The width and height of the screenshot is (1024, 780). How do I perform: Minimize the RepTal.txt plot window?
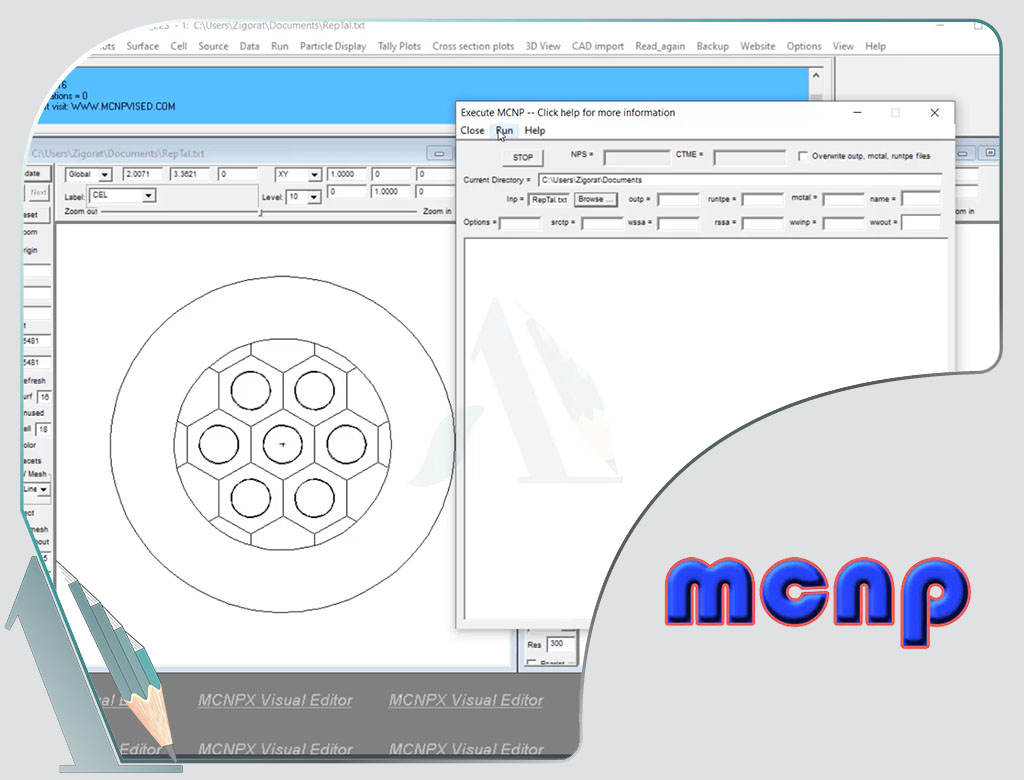(x=437, y=153)
